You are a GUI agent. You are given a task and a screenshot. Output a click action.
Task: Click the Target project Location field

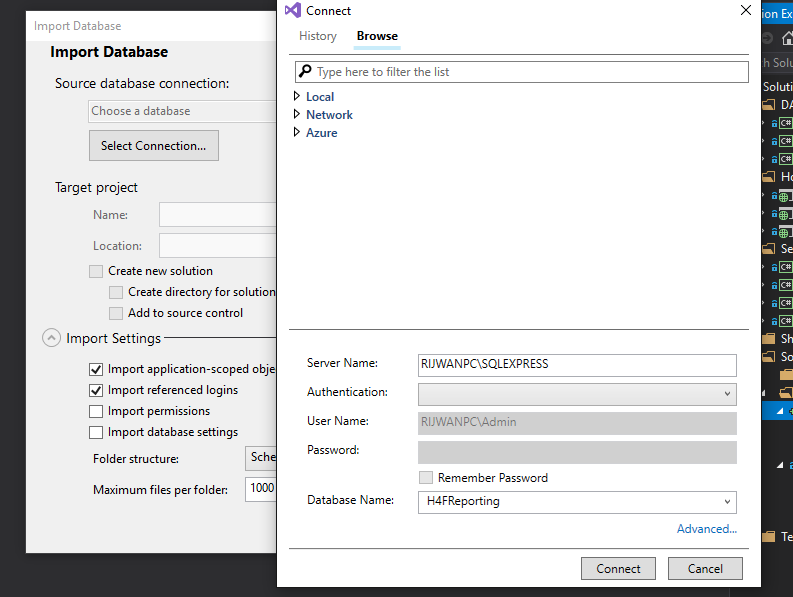(x=217, y=245)
